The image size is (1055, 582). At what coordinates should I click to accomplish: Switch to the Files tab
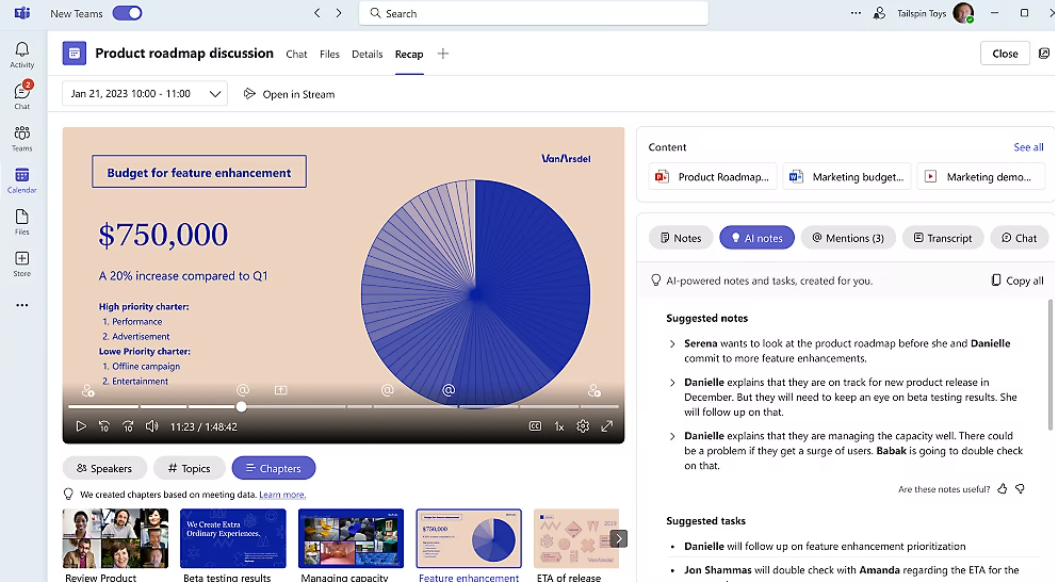[x=330, y=54]
